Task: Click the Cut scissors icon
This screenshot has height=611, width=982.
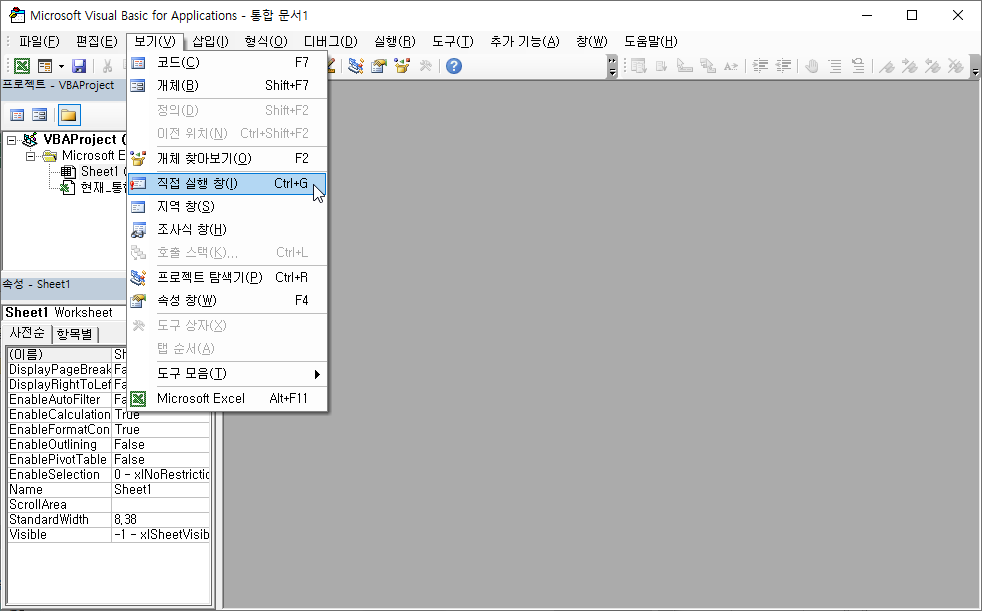Action: click(108, 66)
